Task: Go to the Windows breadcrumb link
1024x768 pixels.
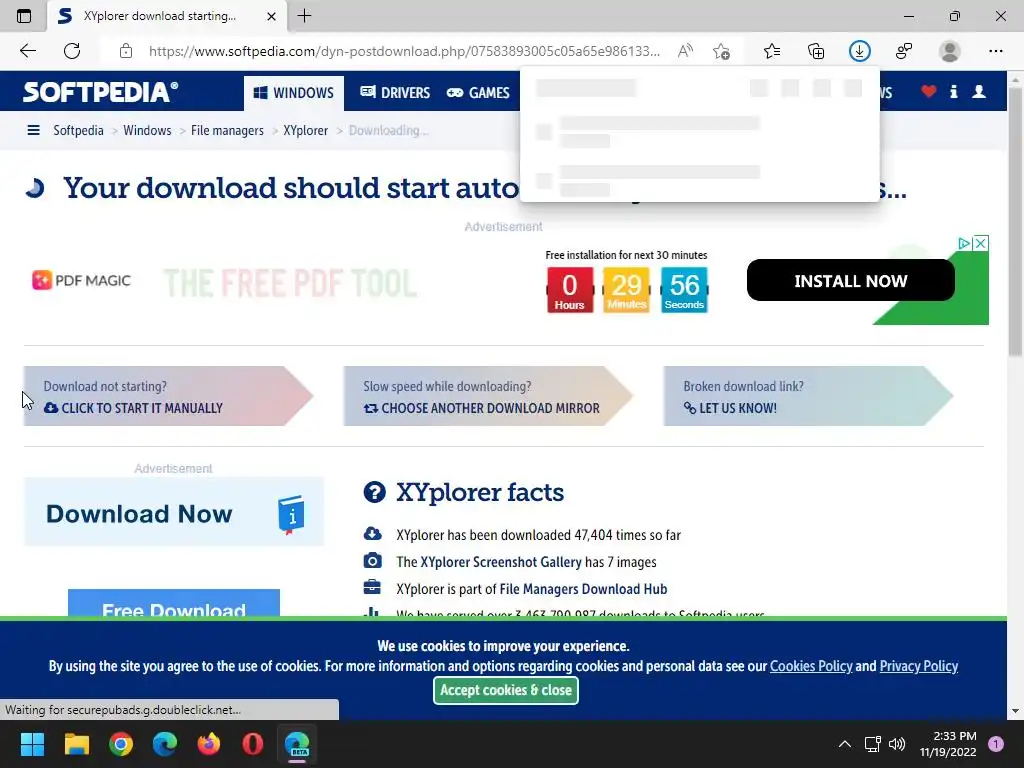Action: tap(147, 130)
